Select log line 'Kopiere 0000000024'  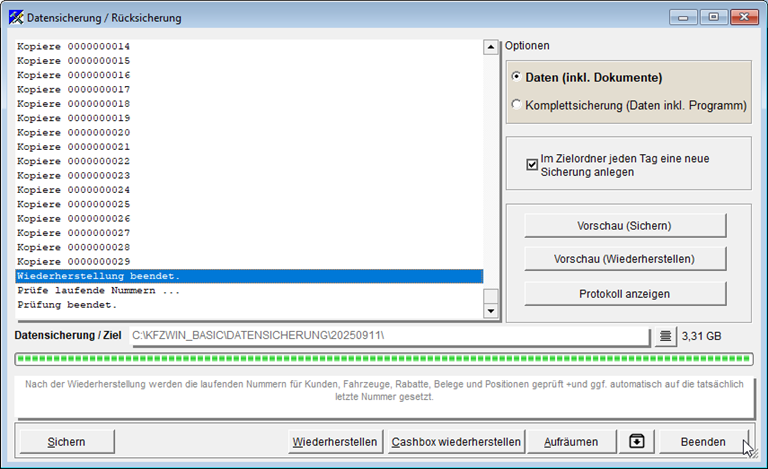(x=249, y=190)
